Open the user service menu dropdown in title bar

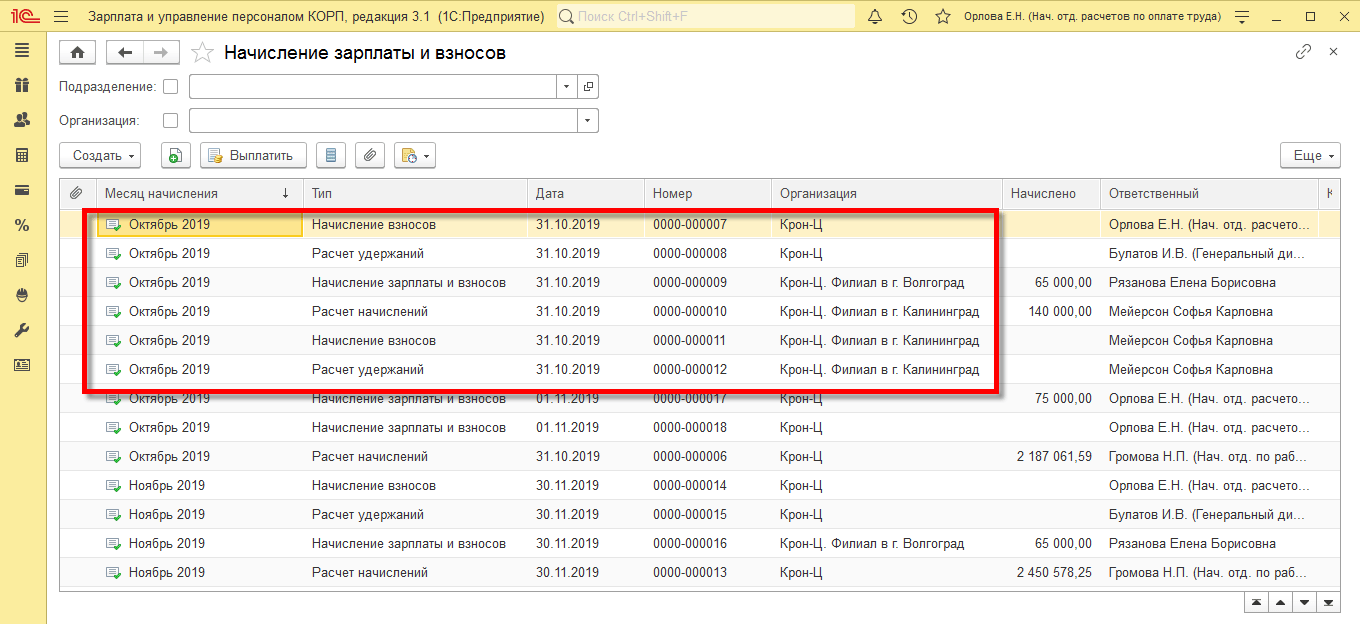click(1243, 17)
